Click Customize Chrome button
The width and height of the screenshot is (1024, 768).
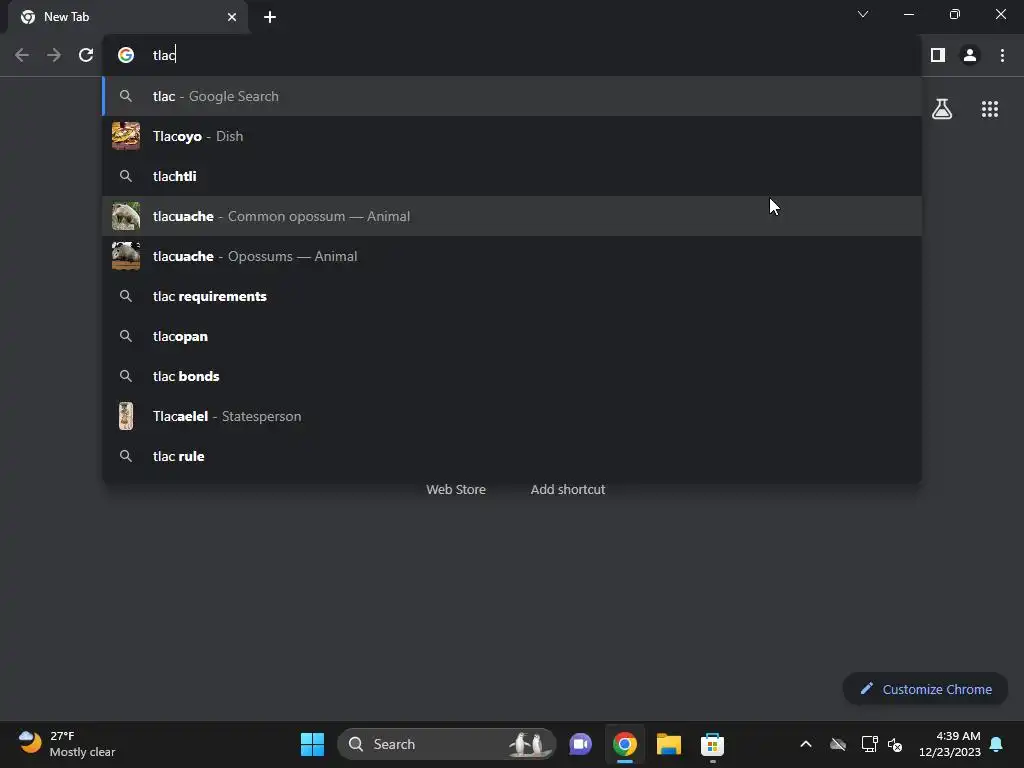click(x=925, y=689)
